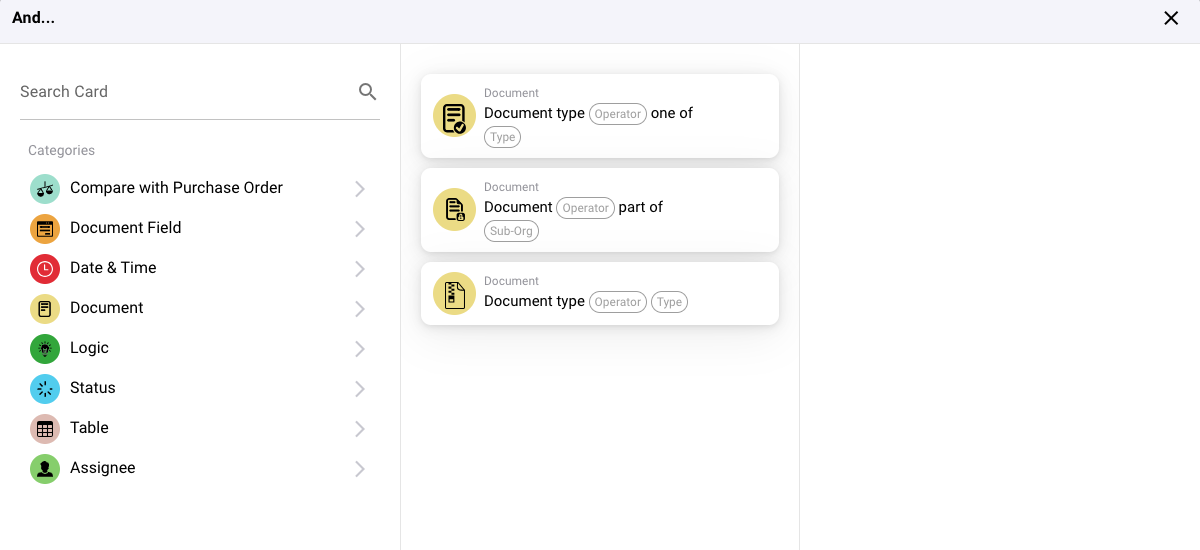The image size is (1200, 550).
Task: Click the Compare with Purchase Order scales icon
Action: (45, 189)
